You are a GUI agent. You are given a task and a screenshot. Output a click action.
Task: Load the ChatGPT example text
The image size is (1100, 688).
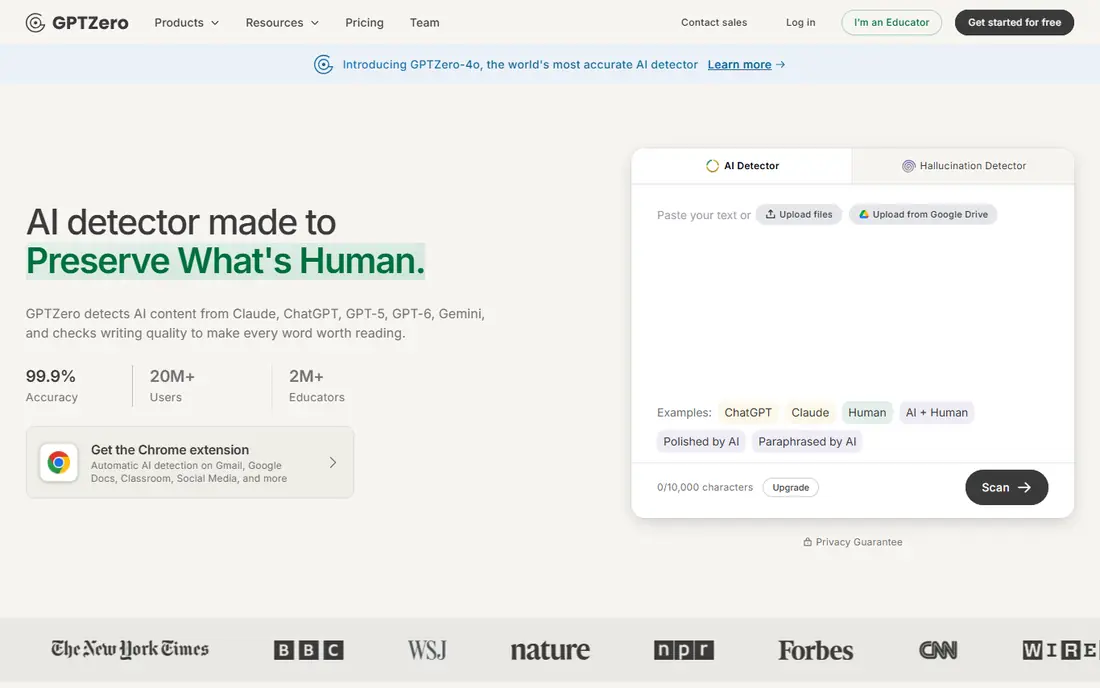tap(748, 412)
